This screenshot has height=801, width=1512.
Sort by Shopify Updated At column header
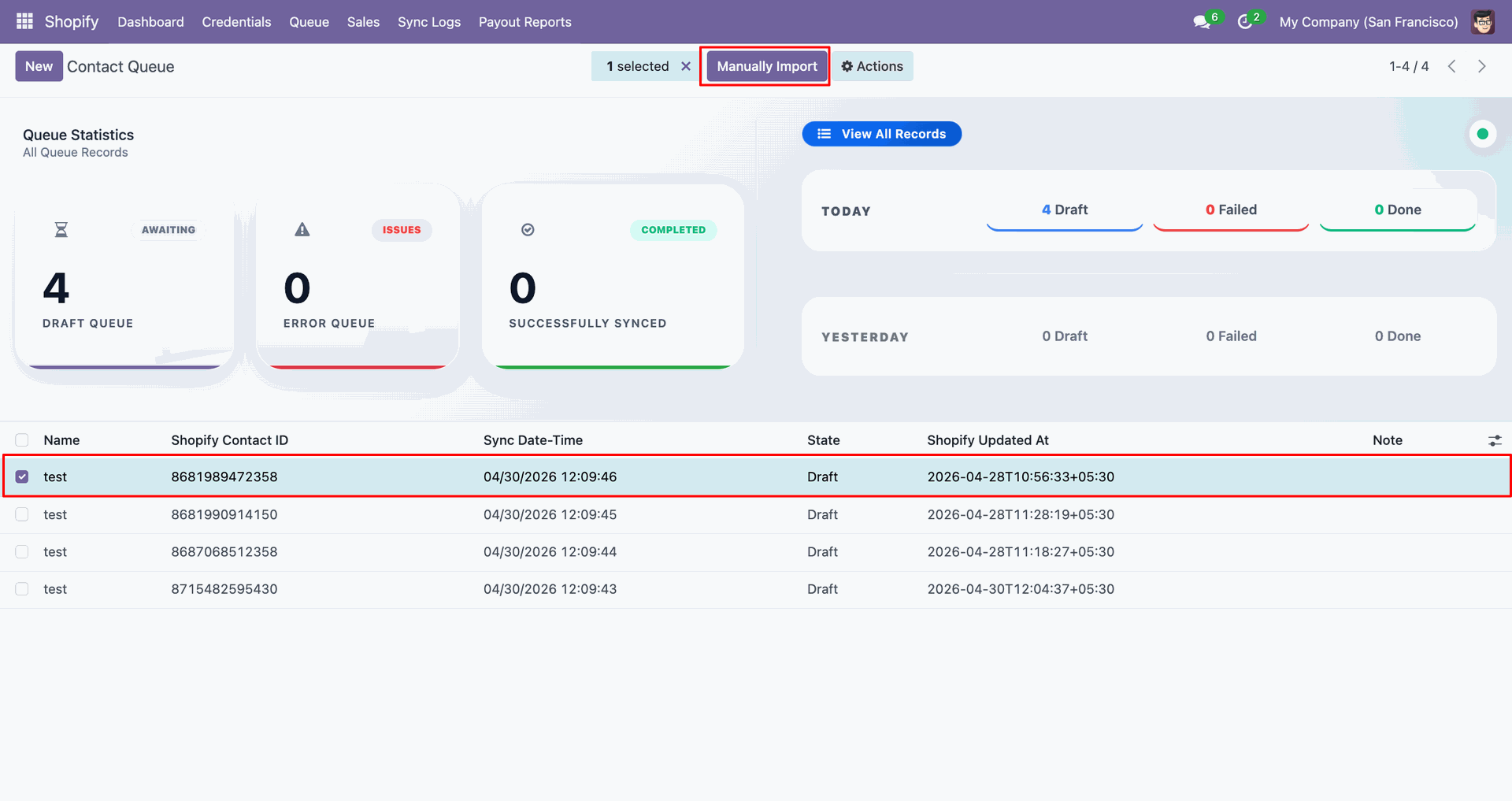pos(988,440)
